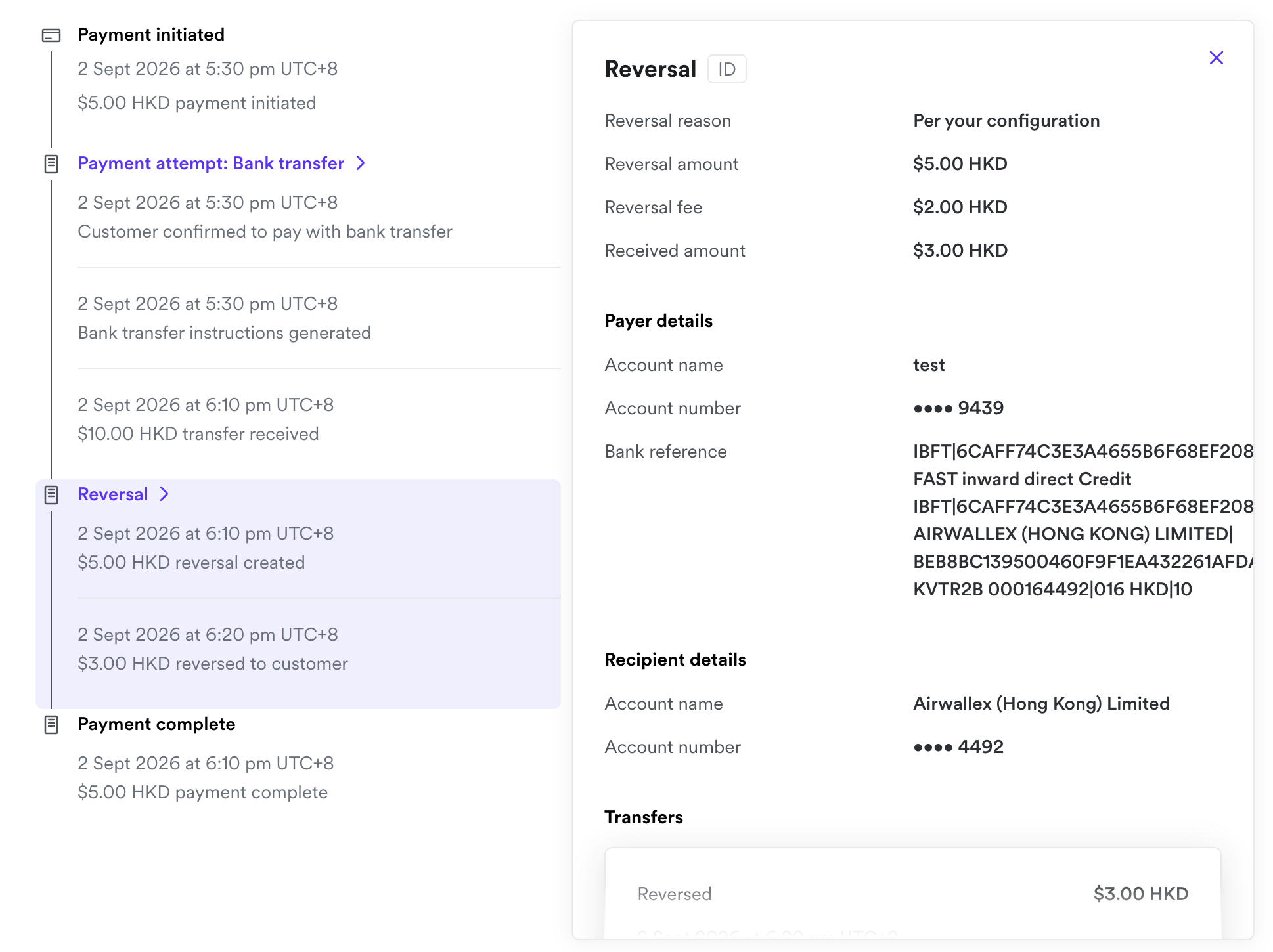1273x952 pixels.
Task: Click the Payment complete document icon
Action: tap(51, 725)
